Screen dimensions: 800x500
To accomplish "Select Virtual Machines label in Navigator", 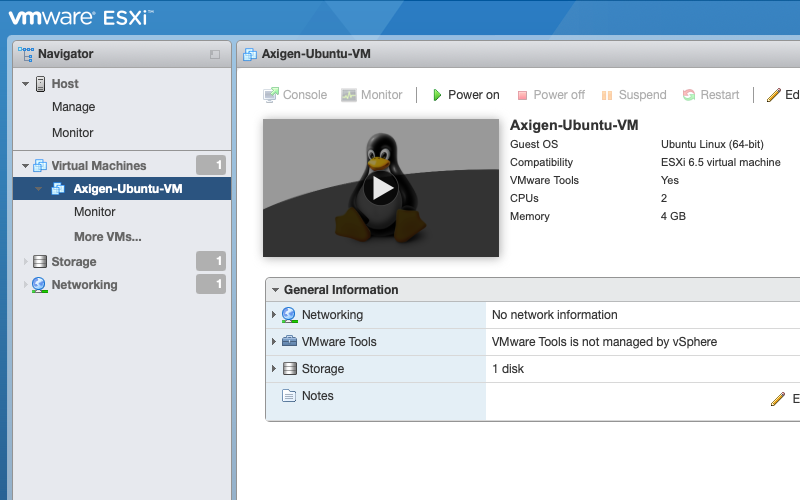I will point(98,166).
